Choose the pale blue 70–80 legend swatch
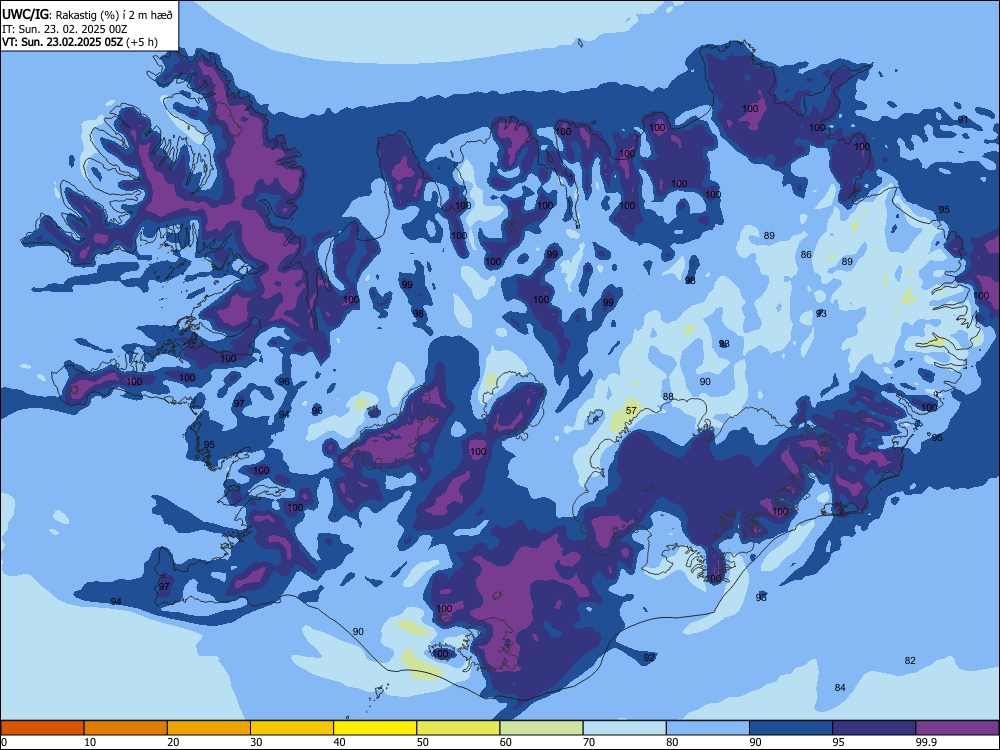The image size is (1000, 750). [x=624, y=728]
